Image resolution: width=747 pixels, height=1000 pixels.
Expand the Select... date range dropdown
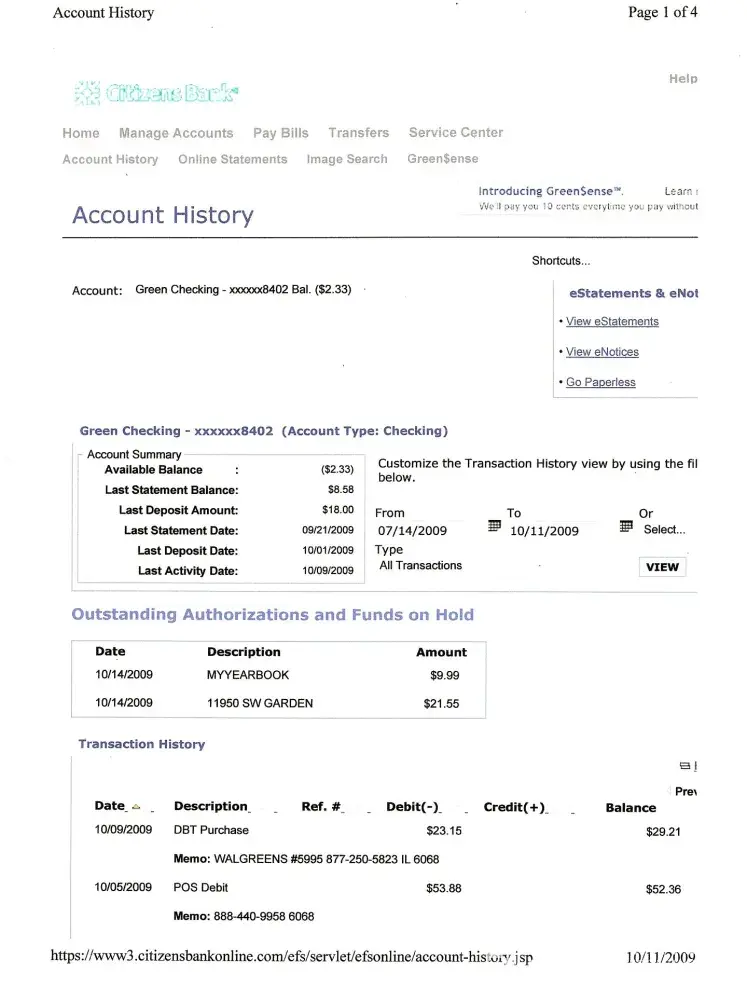pyautogui.click(x=664, y=530)
